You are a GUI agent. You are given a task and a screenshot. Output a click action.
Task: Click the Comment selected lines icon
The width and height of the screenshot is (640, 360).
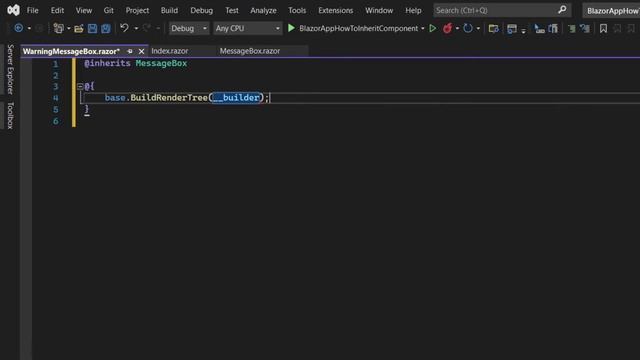click(x=572, y=28)
